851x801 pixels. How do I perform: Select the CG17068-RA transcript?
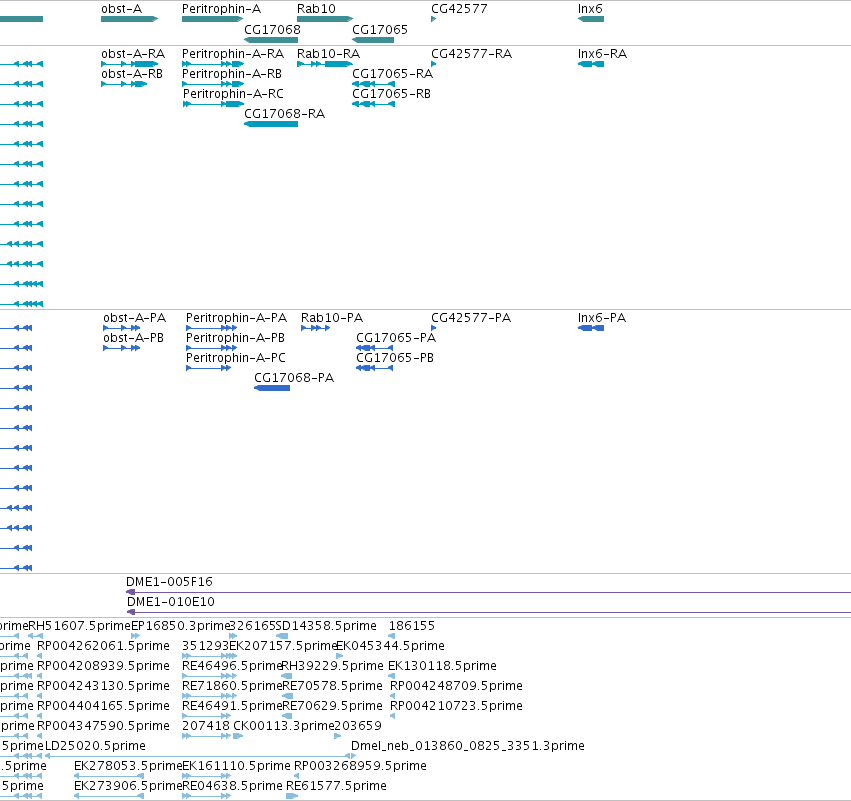[271, 124]
